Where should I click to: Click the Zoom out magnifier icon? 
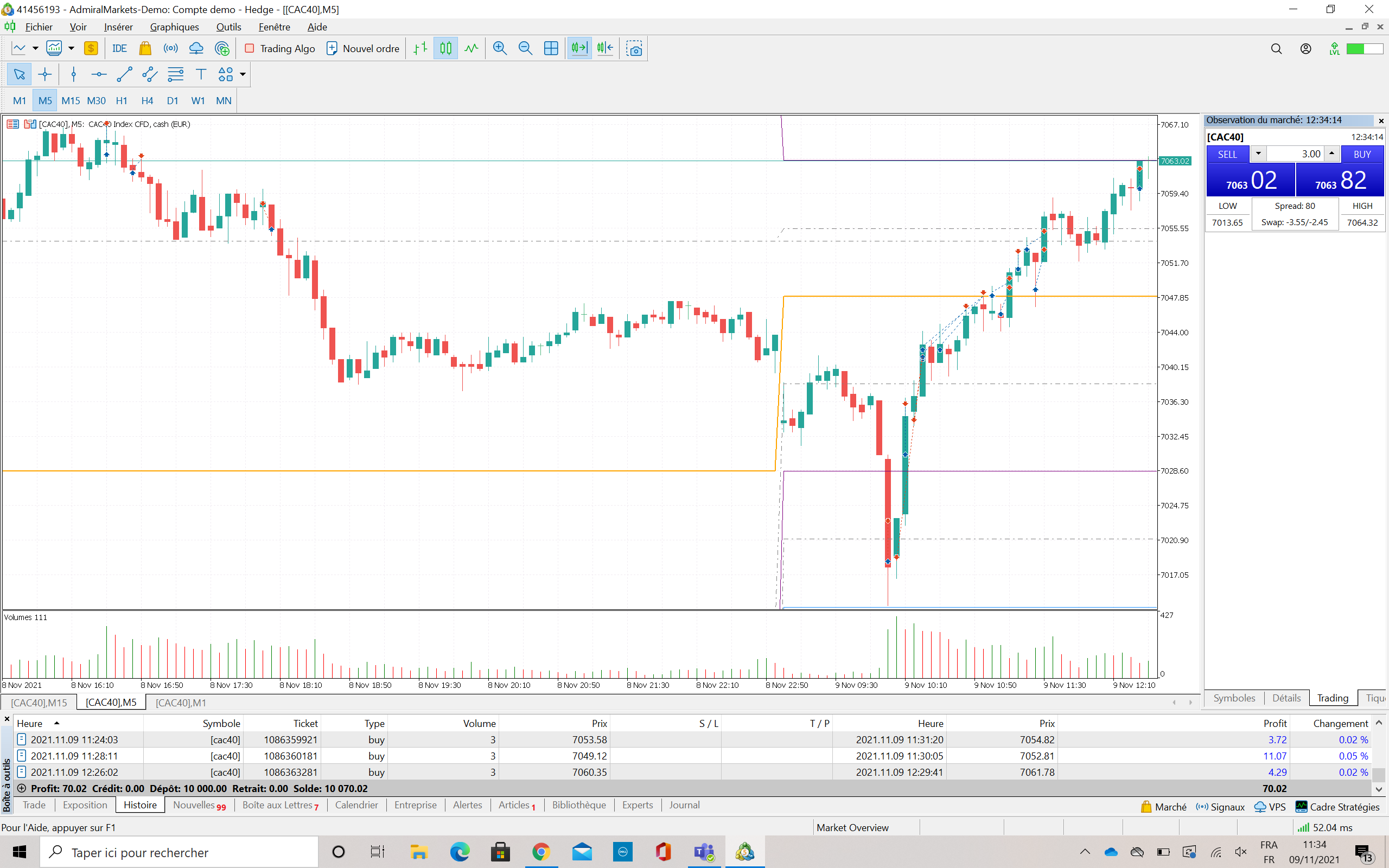click(525, 49)
